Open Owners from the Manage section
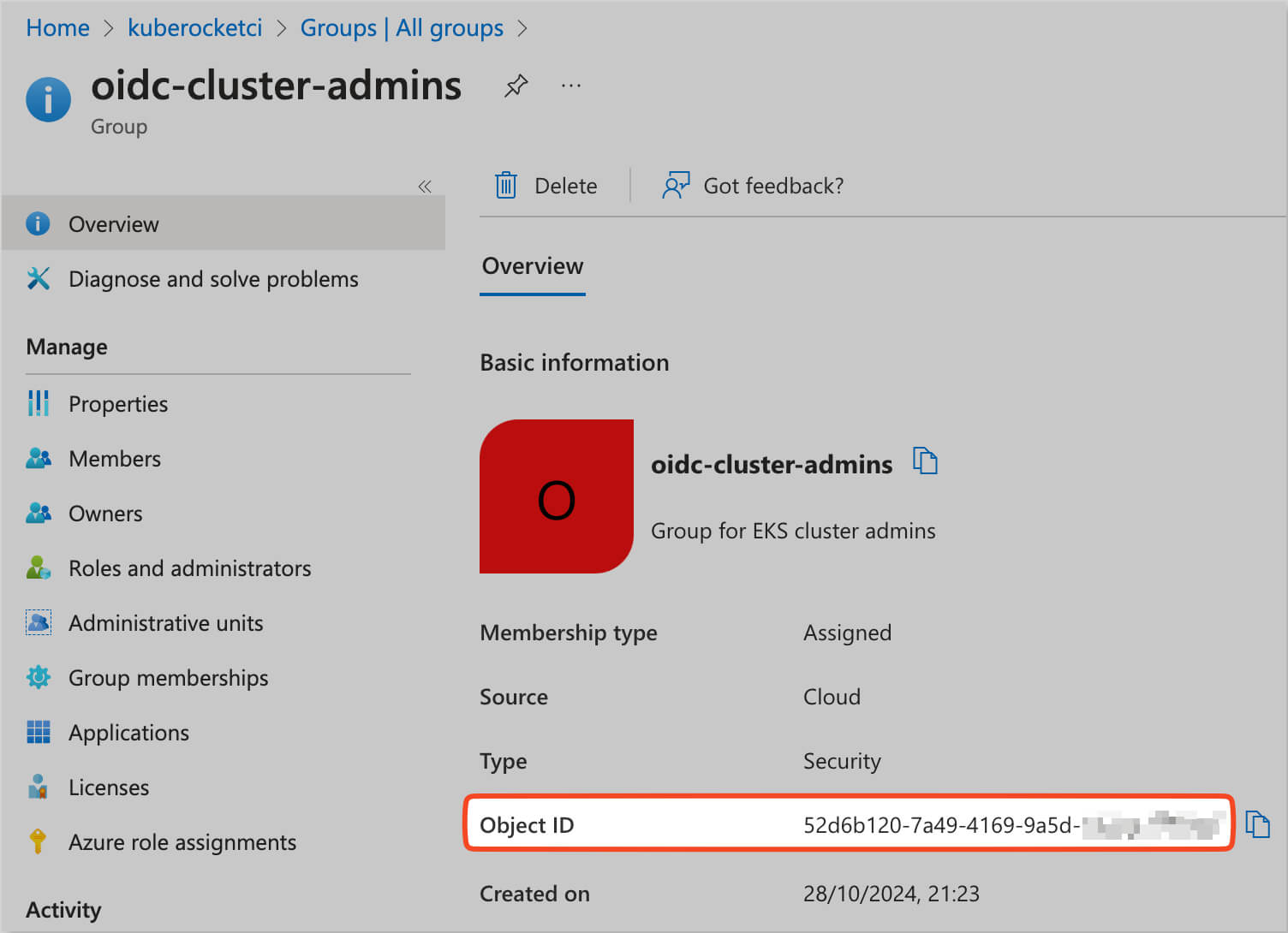 (x=105, y=514)
